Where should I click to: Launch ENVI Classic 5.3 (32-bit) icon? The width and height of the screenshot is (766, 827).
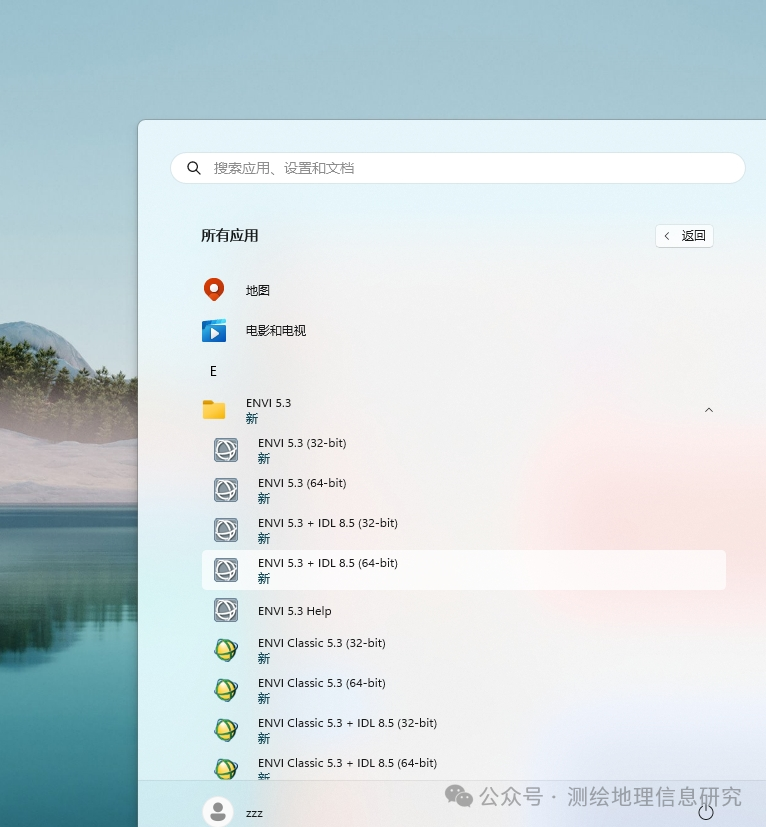tap(226, 650)
